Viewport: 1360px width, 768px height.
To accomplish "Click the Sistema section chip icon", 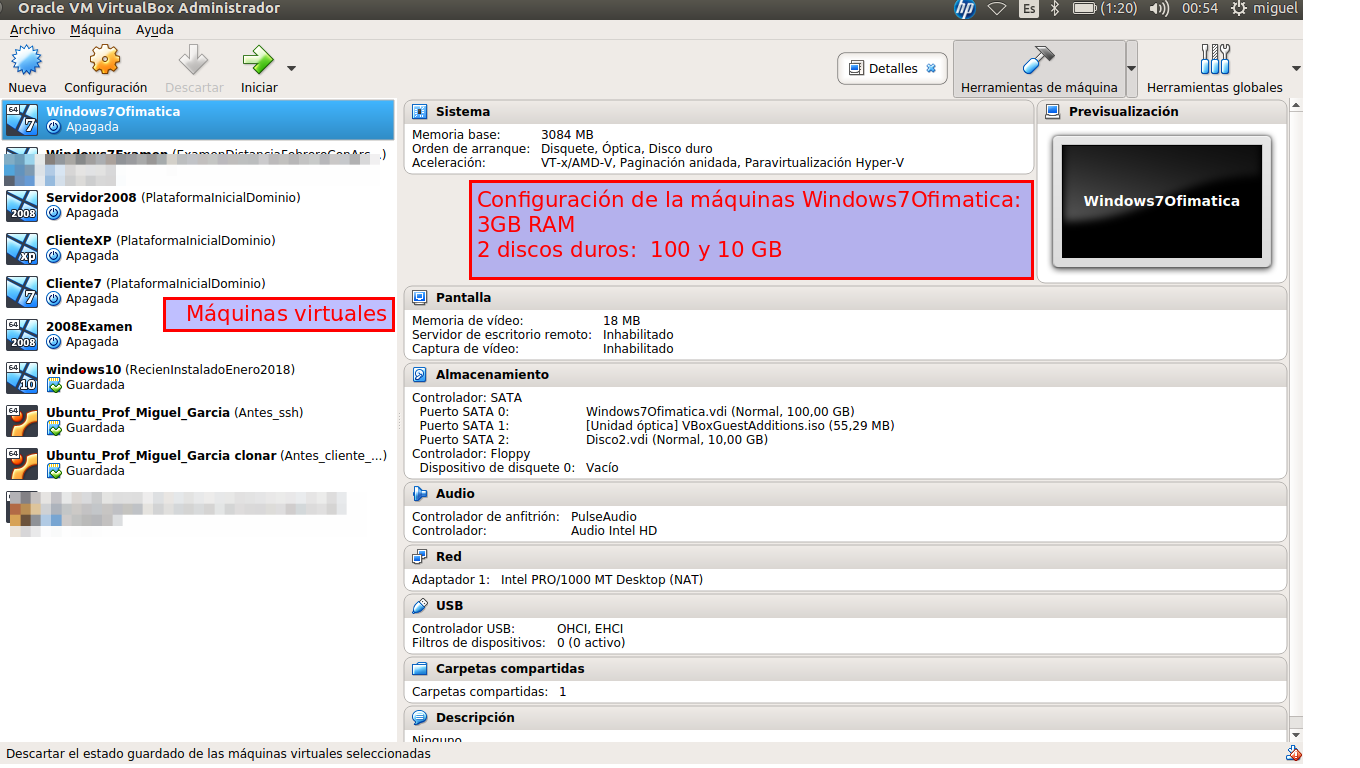I will pyautogui.click(x=420, y=112).
